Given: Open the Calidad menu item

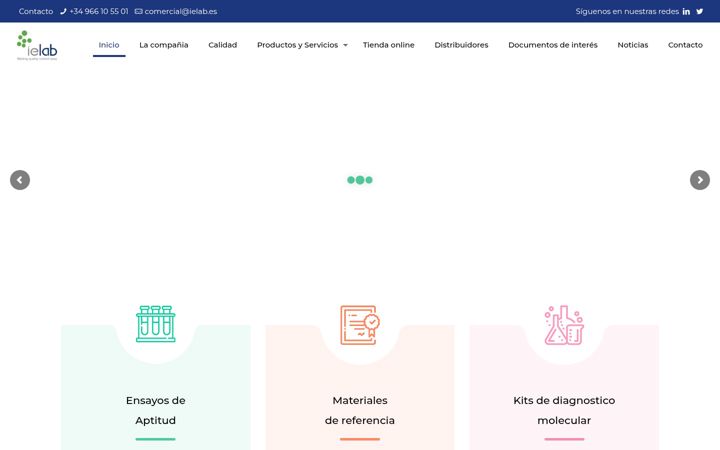Looking at the screenshot, I should tap(223, 45).
